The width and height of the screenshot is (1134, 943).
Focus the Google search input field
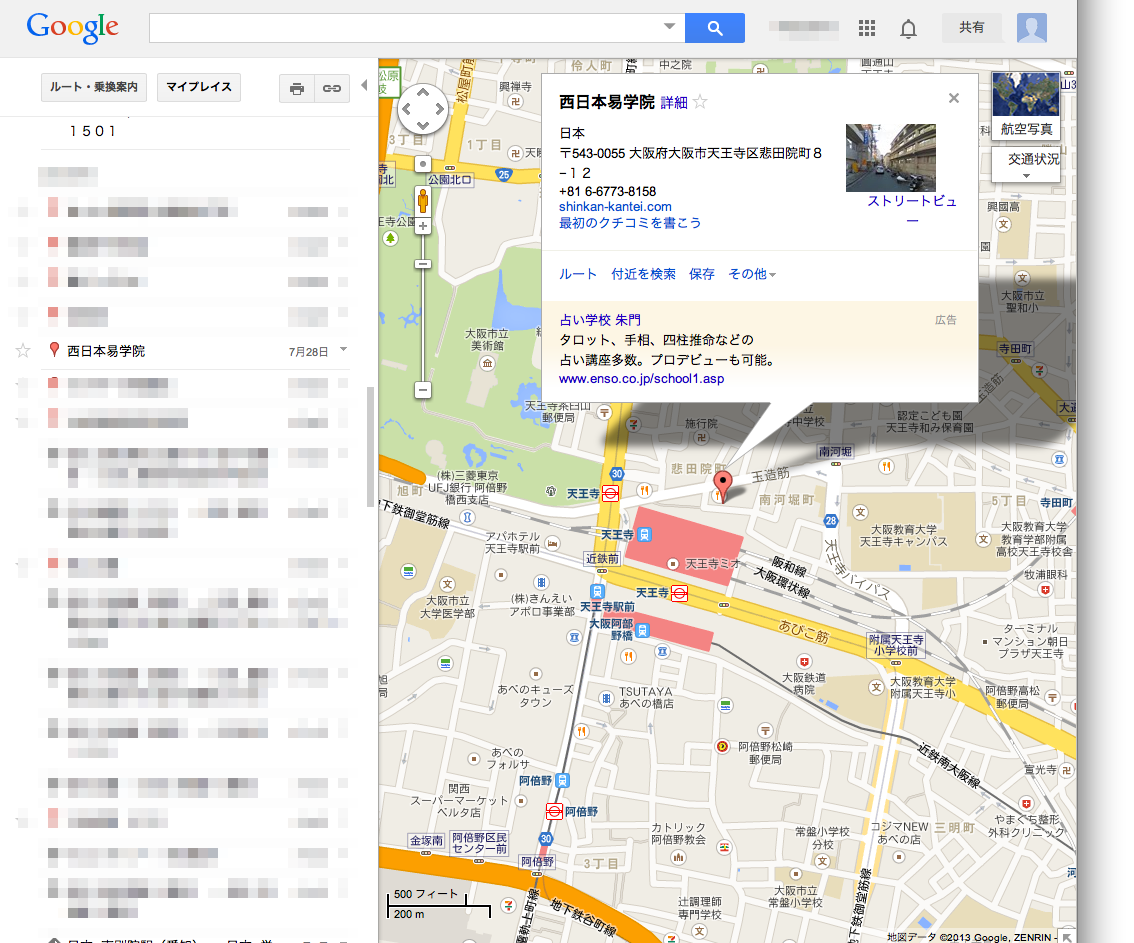point(405,28)
